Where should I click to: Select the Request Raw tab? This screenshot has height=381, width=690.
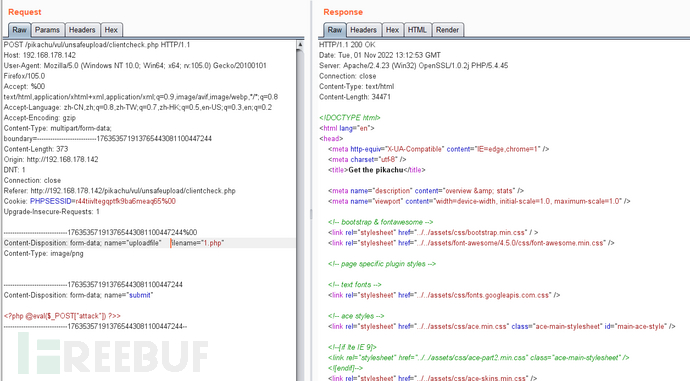(x=19, y=30)
